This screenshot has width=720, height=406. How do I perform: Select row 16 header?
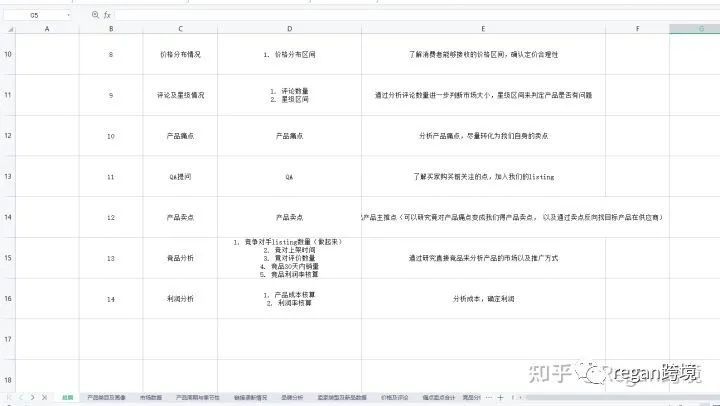click(x=8, y=299)
